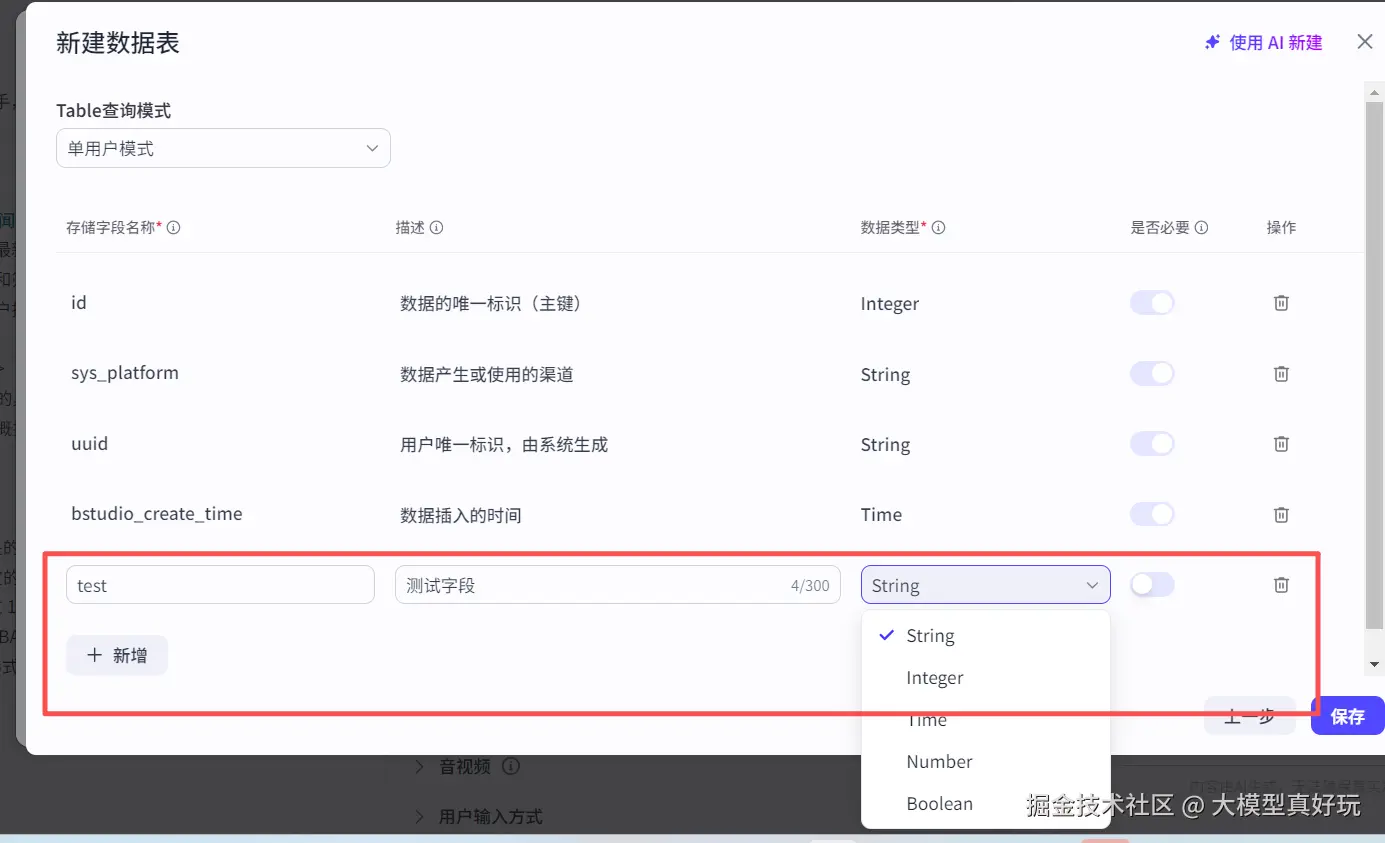
Task: Click the uuid field name
Action: coord(89,444)
